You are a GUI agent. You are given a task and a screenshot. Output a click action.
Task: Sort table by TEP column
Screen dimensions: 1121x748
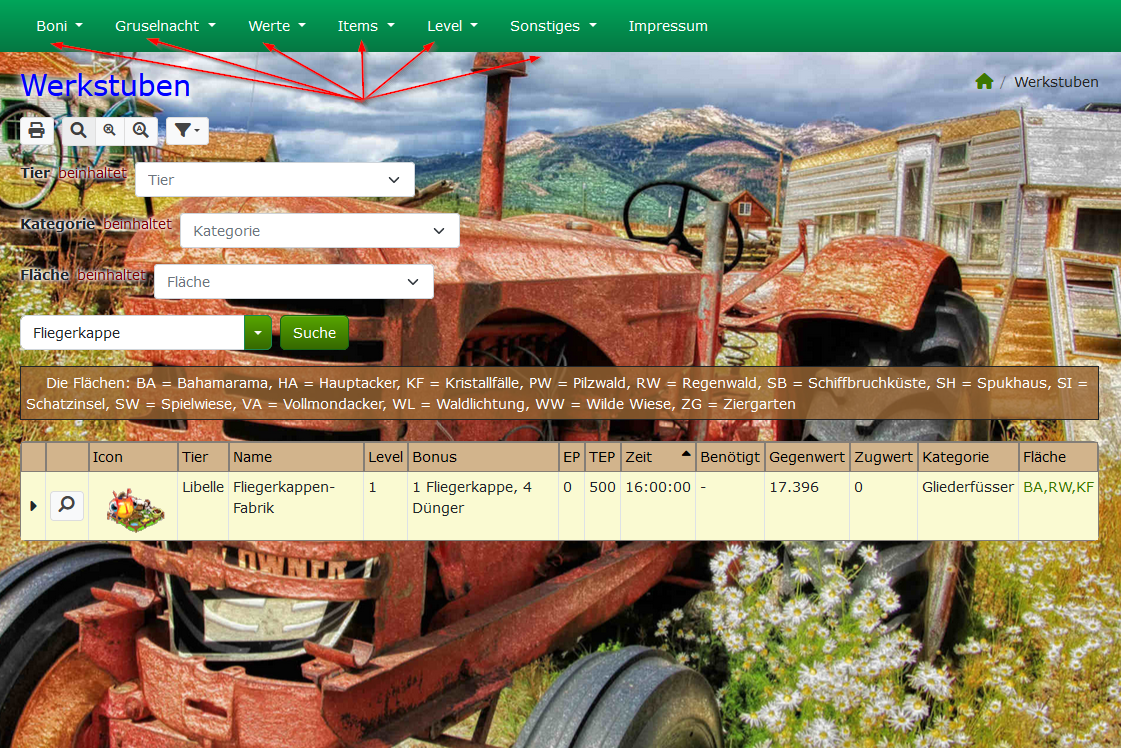[602, 457]
